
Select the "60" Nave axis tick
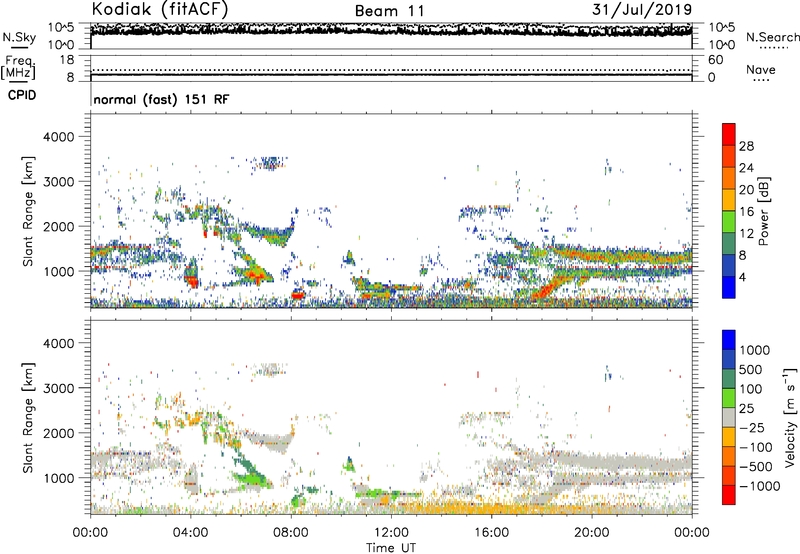(x=715, y=60)
